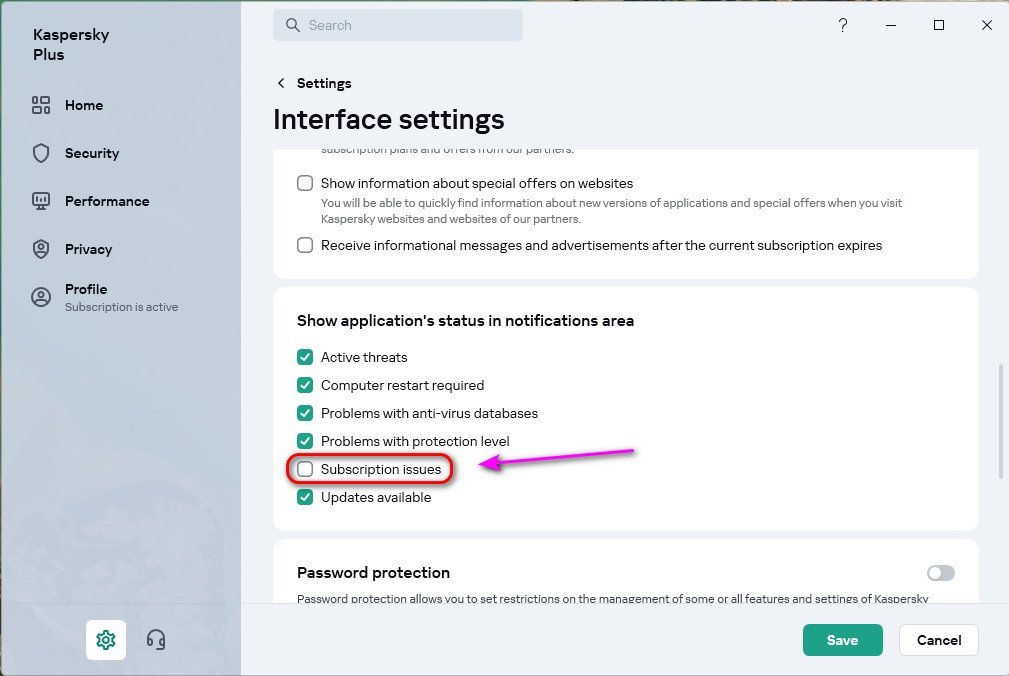The image size is (1009, 676).
Task: Open the Profile user icon
Action: [41, 297]
